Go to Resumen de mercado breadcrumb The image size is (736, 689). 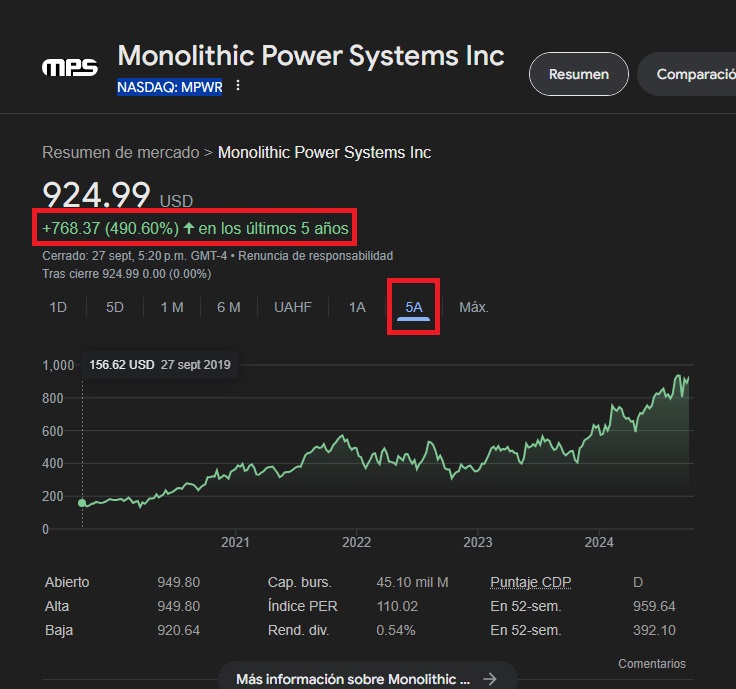point(120,153)
